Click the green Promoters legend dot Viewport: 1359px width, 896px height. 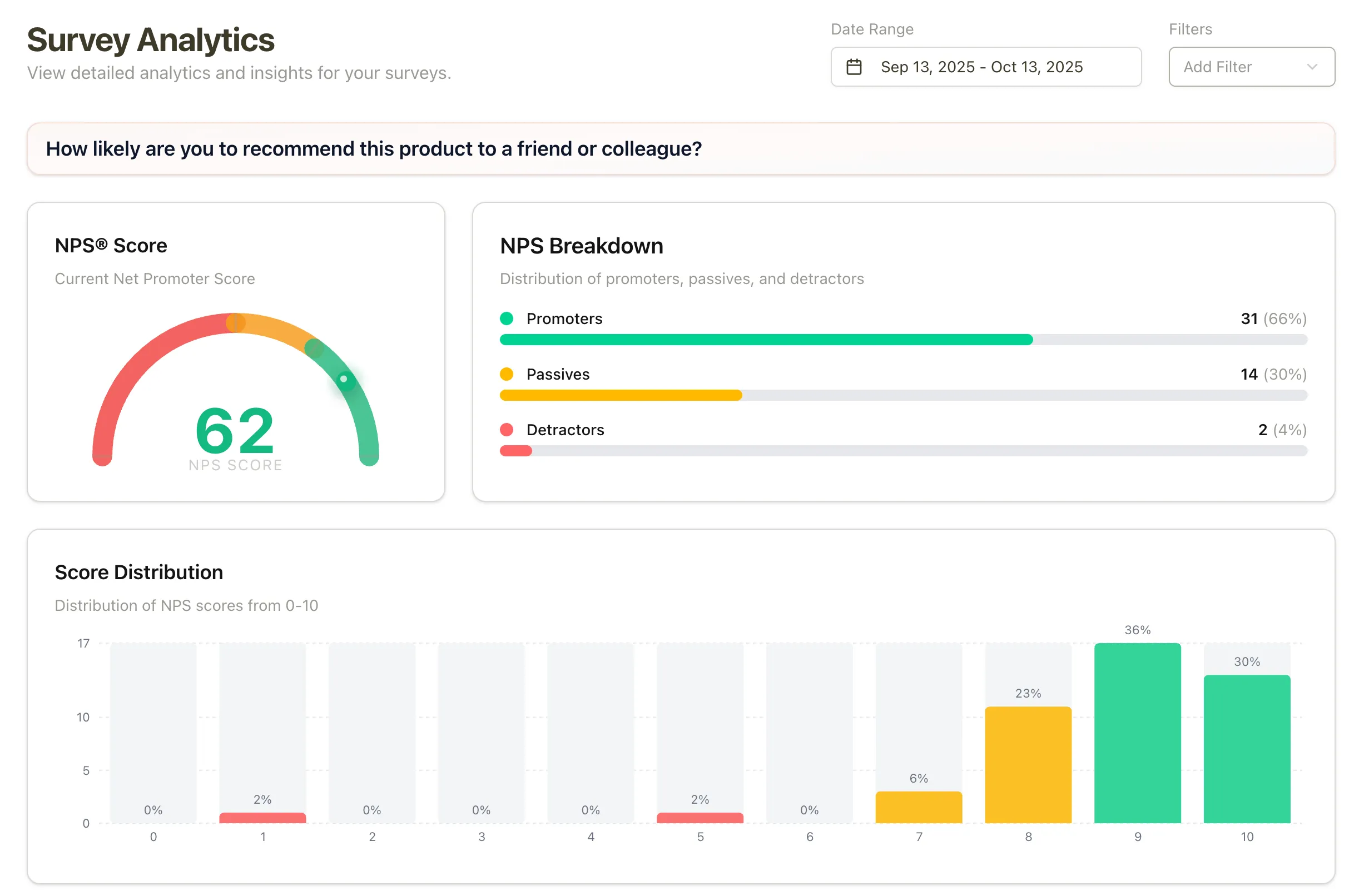[x=508, y=319]
